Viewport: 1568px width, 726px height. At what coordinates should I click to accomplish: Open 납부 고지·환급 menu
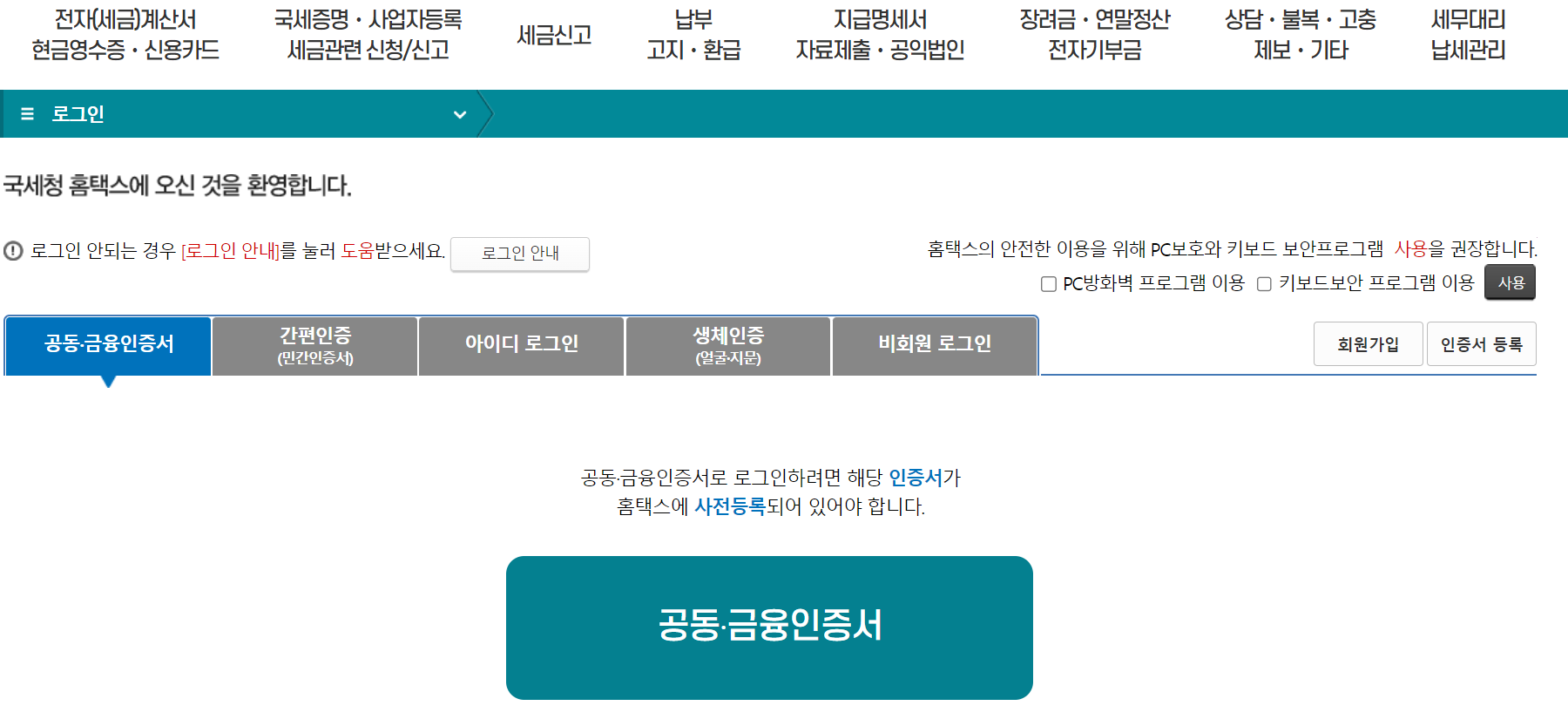point(693,35)
